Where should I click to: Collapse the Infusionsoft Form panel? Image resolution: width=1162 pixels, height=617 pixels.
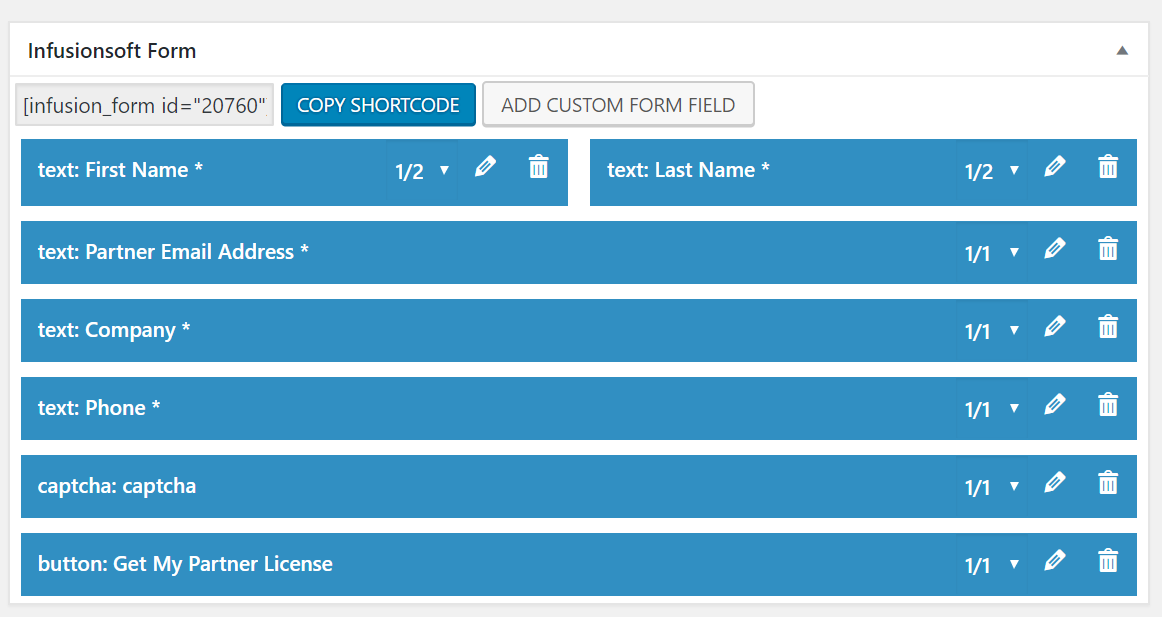click(x=1122, y=50)
